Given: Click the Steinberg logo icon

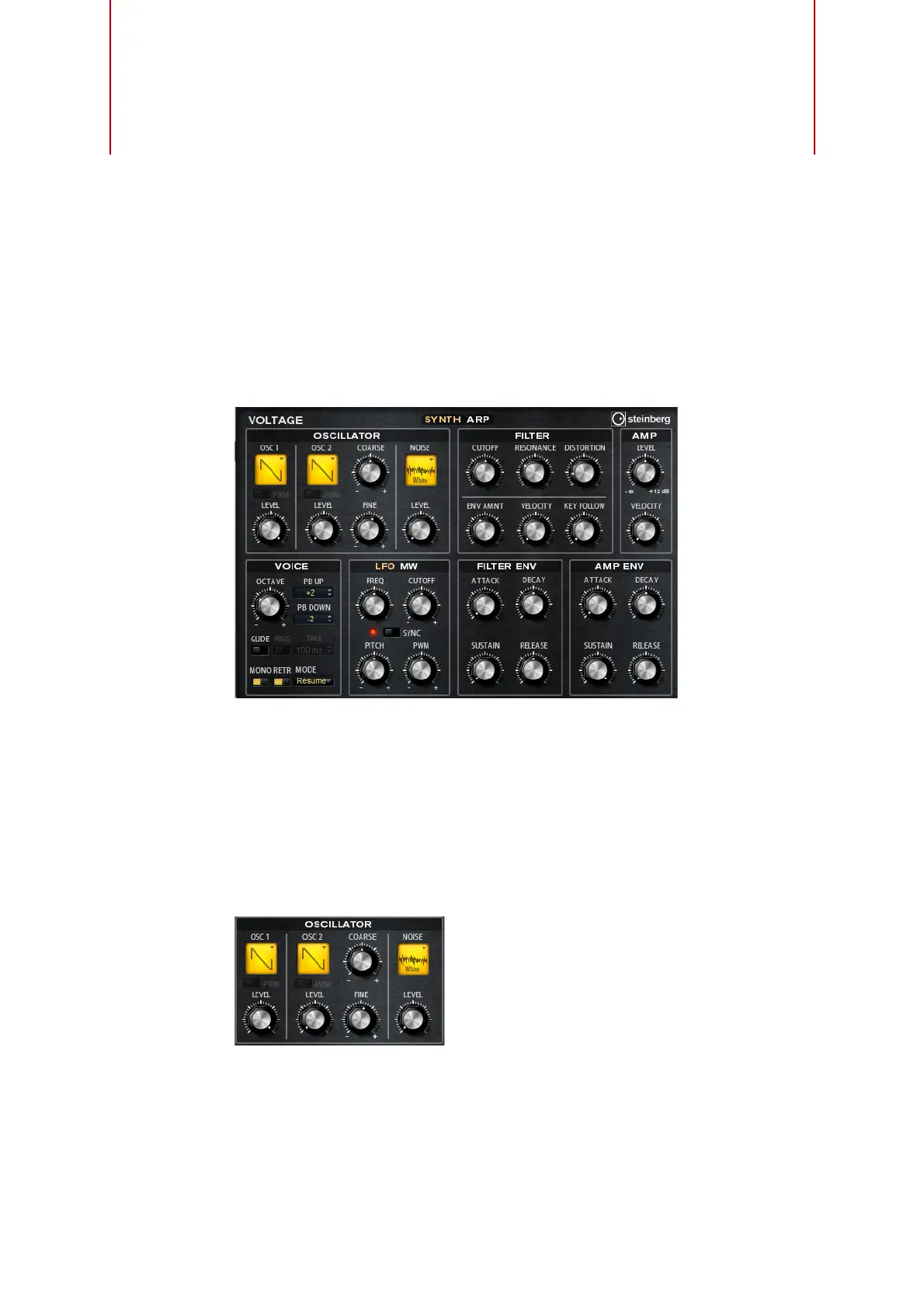Looking at the screenshot, I should [618, 419].
